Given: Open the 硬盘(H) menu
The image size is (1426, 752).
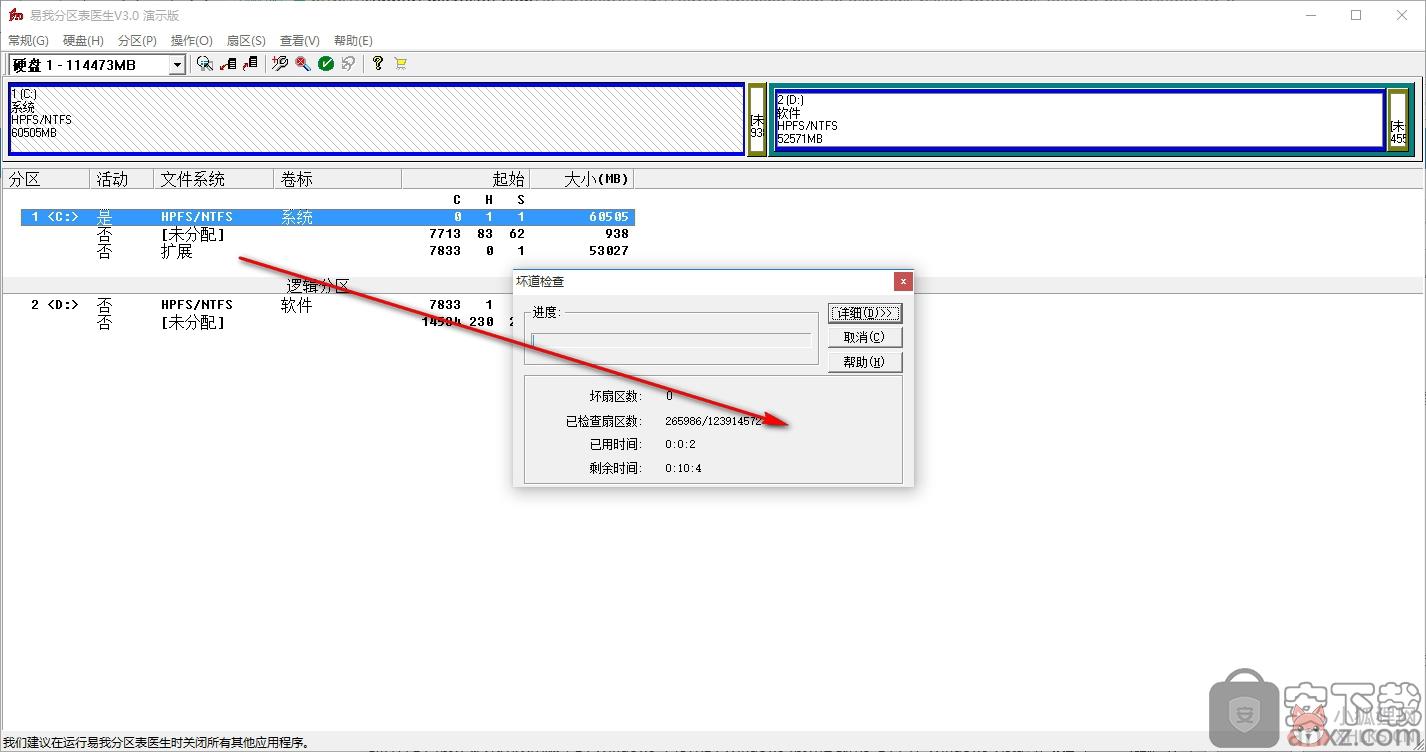Looking at the screenshot, I should (x=83, y=40).
